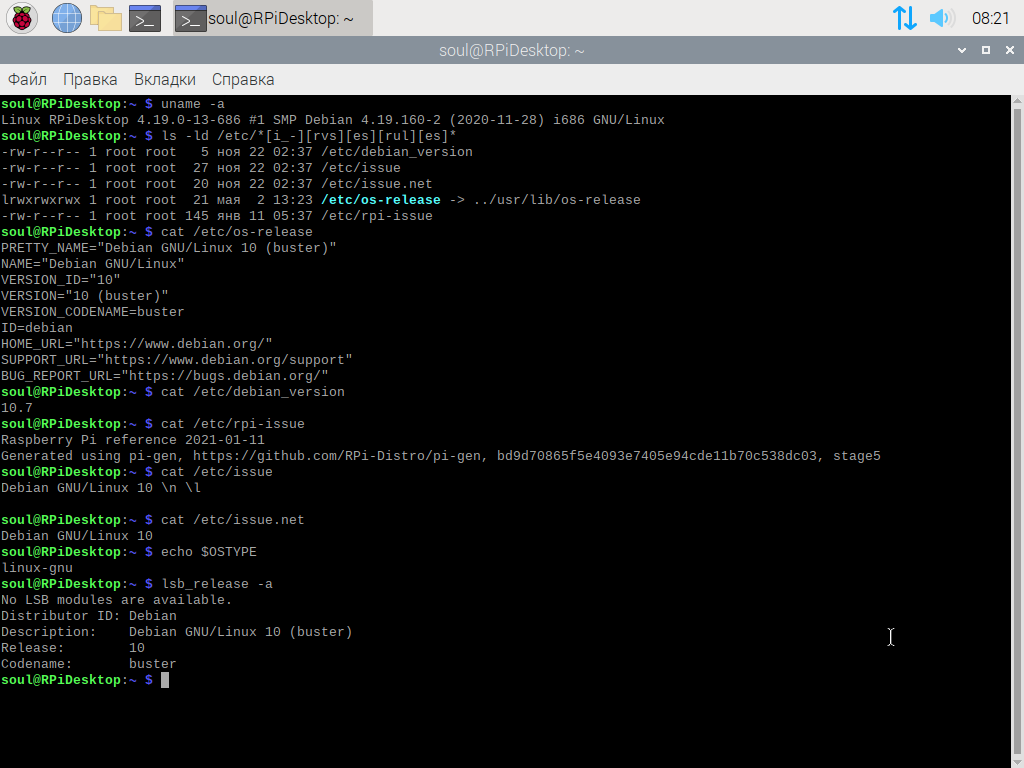Screen dimensions: 1024x768
Task: Minimize the terminal window
Action: (x=962, y=50)
